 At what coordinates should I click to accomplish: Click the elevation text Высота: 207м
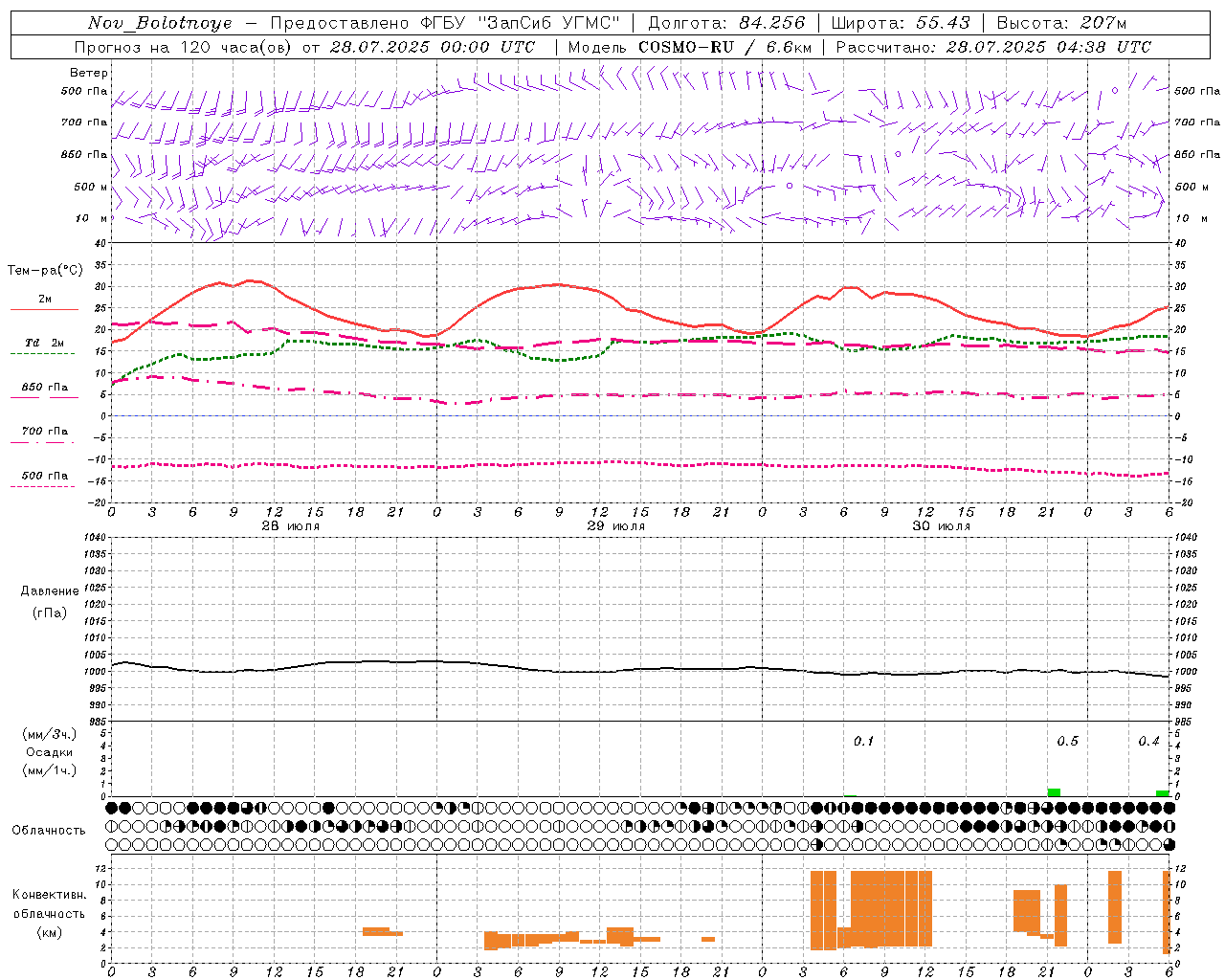(1061, 23)
